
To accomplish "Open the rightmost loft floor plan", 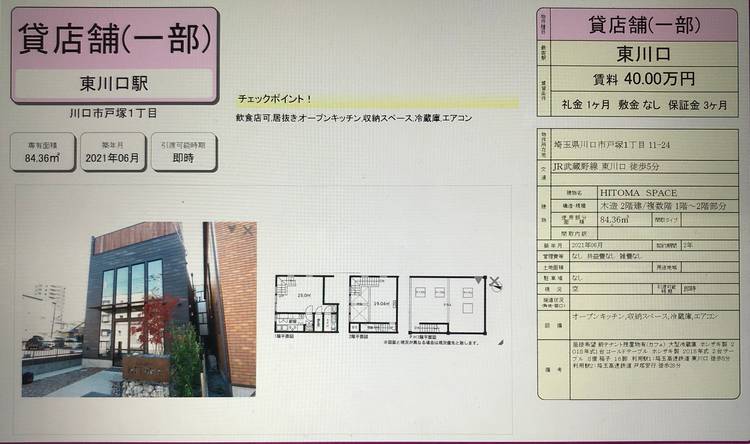I will click(x=447, y=308).
